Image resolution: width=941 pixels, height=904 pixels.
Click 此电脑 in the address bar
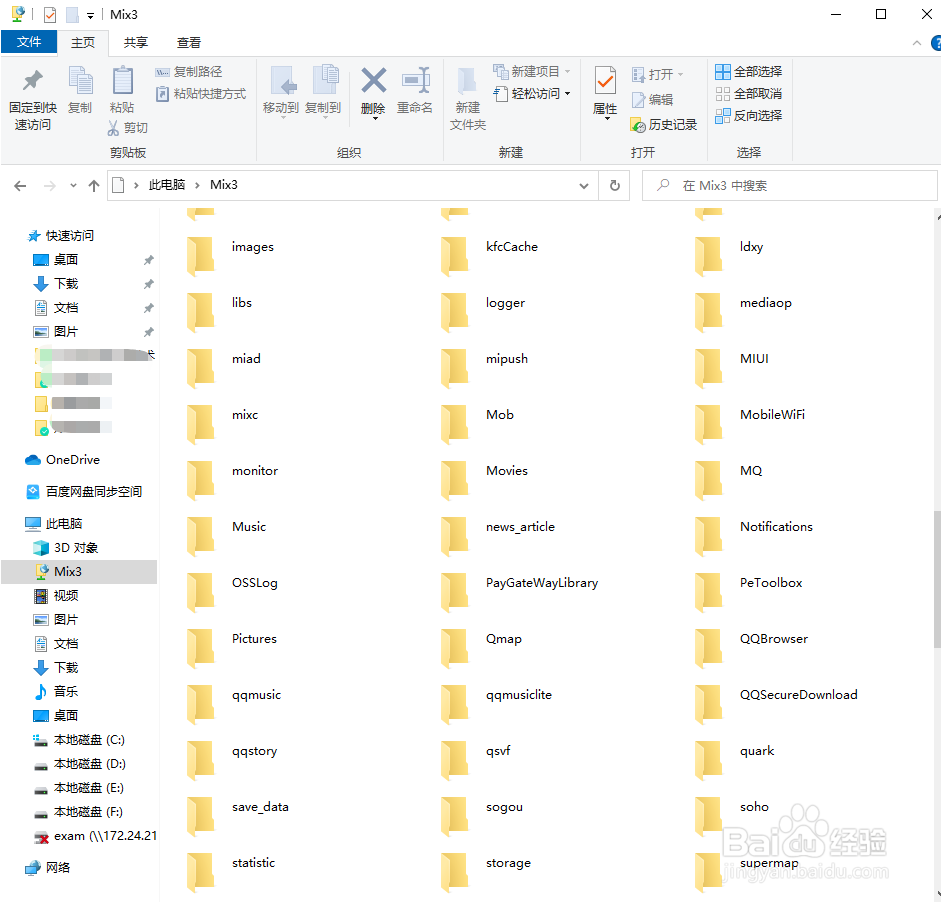tap(167, 185)
